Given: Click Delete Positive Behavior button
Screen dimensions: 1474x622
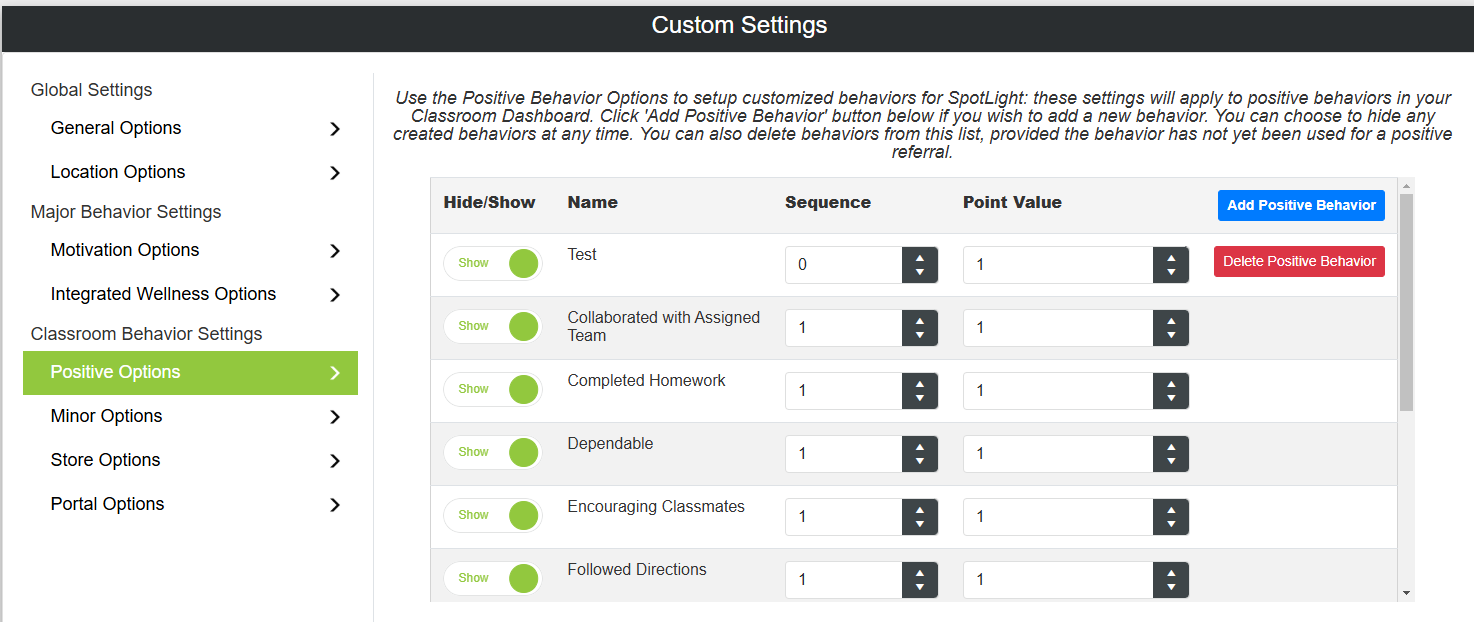Looking at the screenshot, I should (1299, 261).
